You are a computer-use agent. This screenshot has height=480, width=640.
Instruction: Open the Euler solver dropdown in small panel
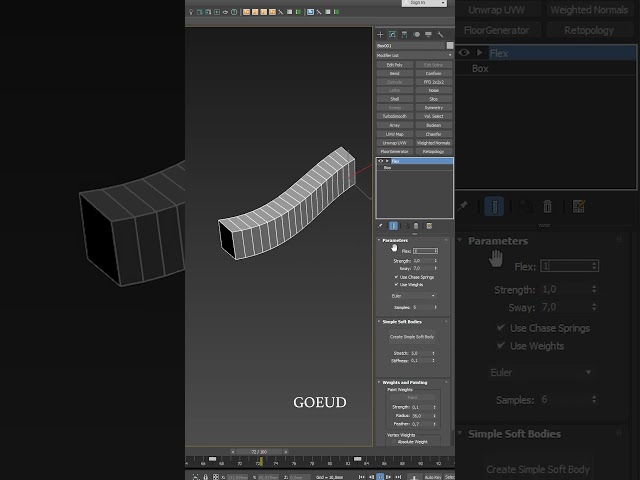click(x=413, y=296)
